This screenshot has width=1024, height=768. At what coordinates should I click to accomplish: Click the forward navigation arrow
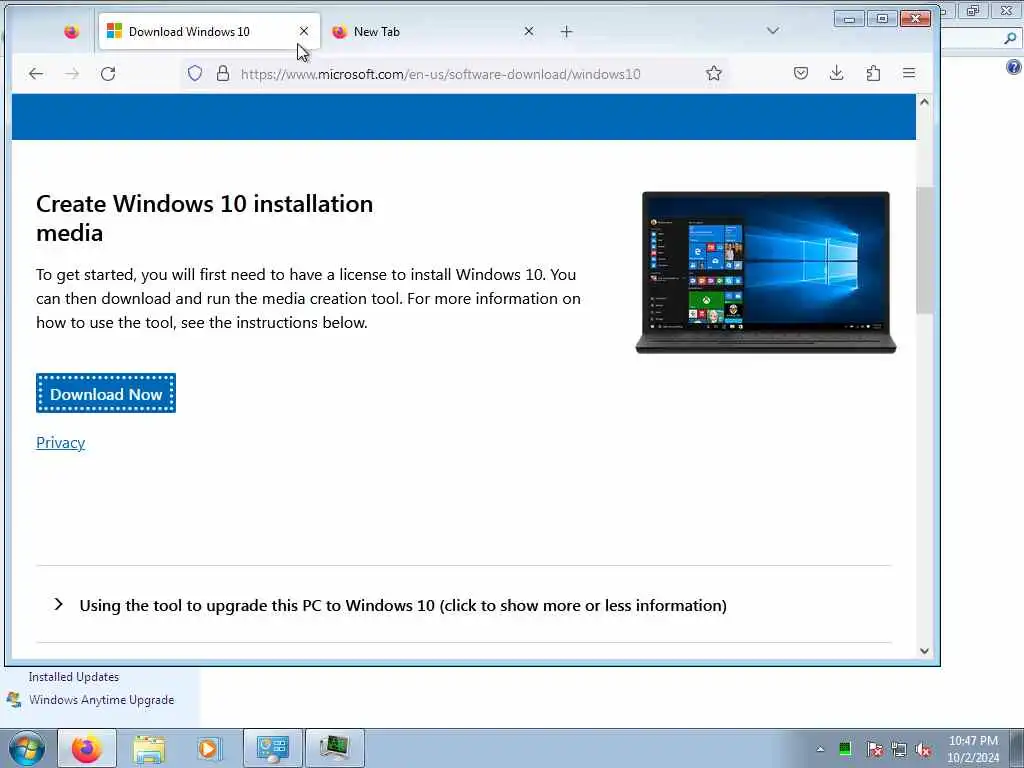pyautogui.click(x=72, y=74)
